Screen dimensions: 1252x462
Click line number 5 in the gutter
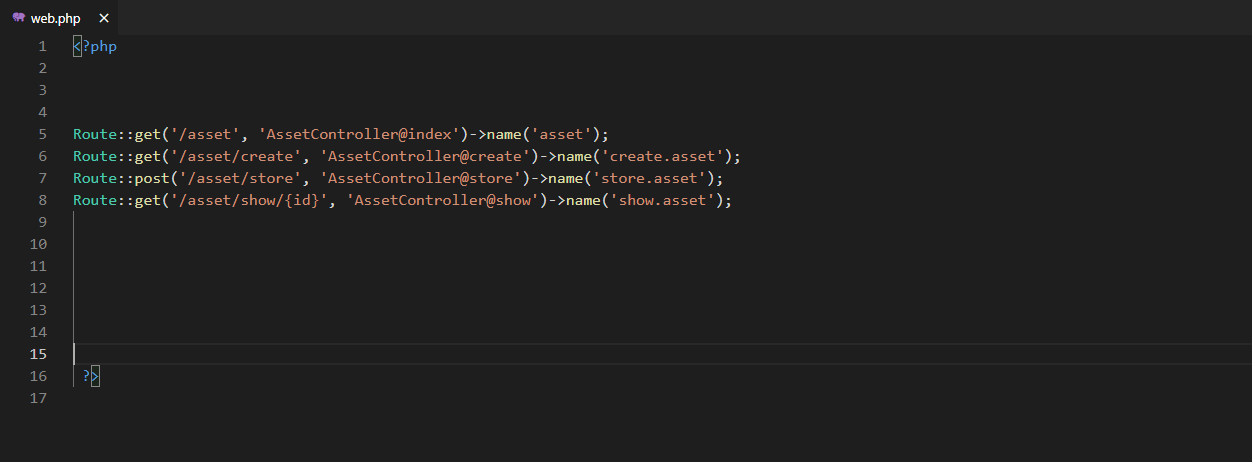42,134
